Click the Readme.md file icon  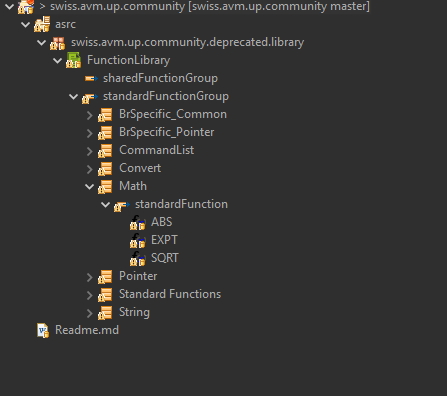pos(43,330)
